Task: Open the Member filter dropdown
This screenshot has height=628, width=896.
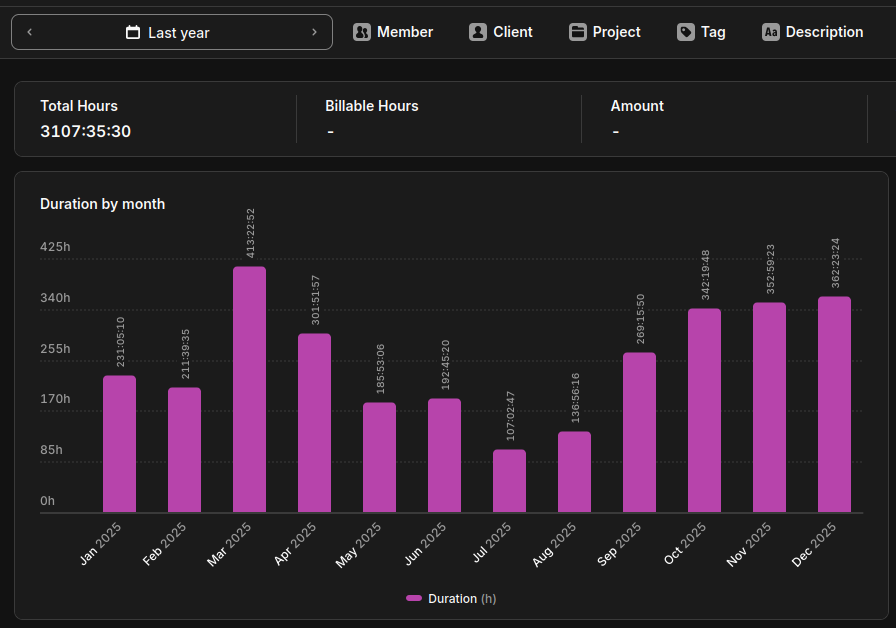Action: coord(393,32)
